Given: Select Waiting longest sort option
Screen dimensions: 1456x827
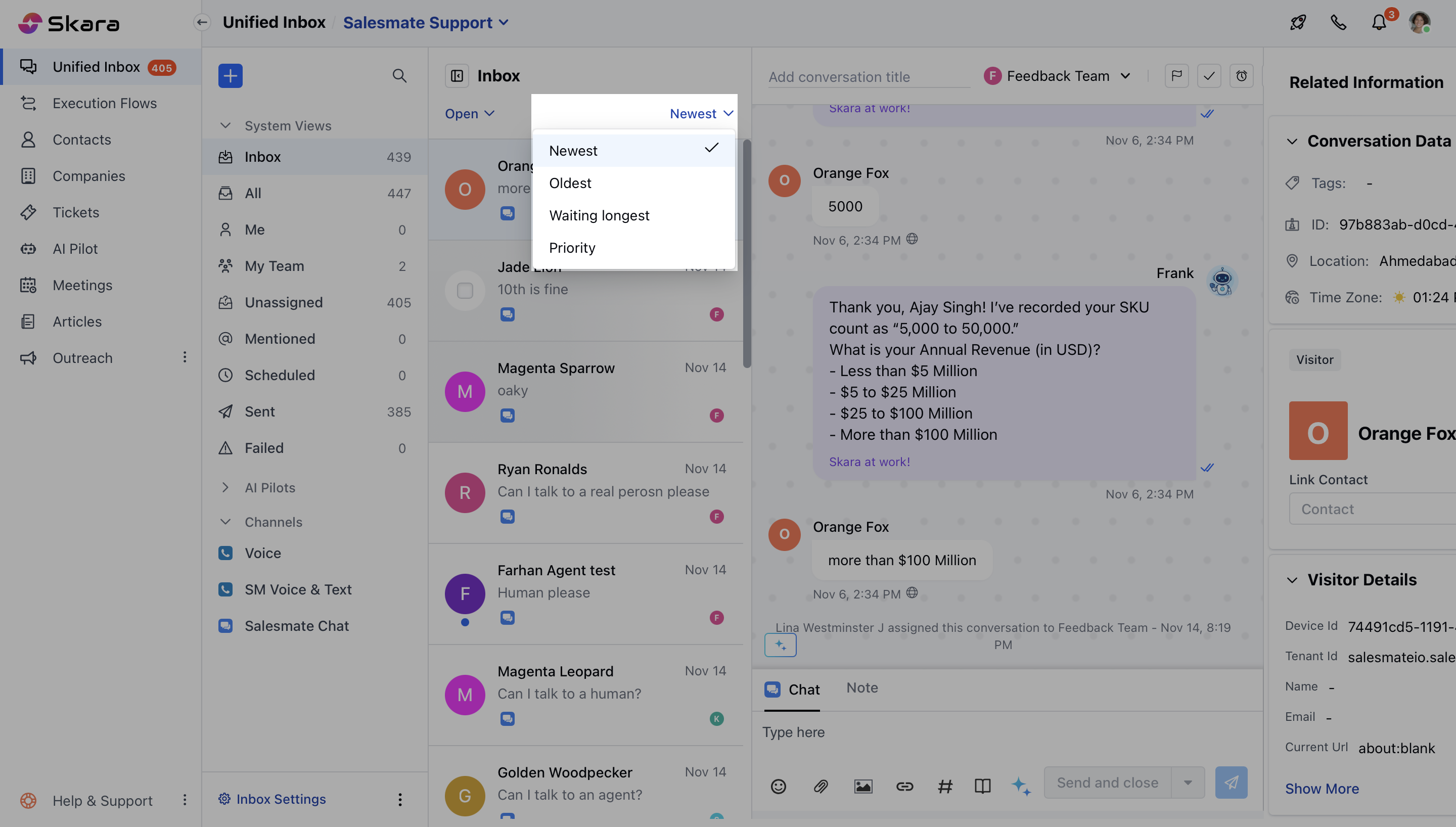Looking at the screenshot, I should (x=599, y=215).
